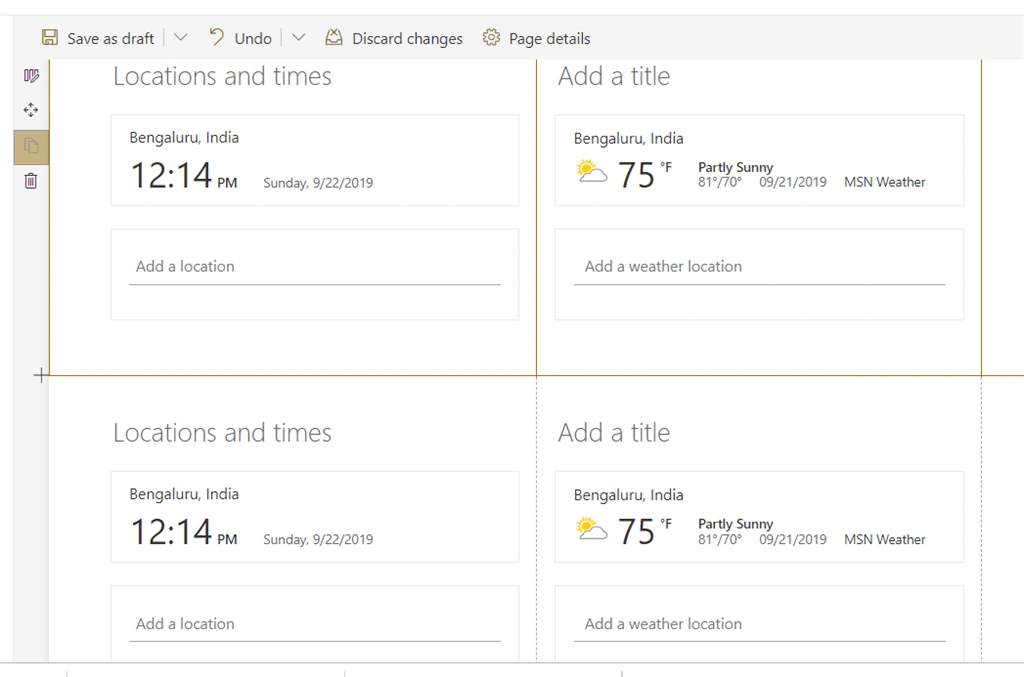
Task: Click bottom partly sunny weather icon
Action: (592, 528)
